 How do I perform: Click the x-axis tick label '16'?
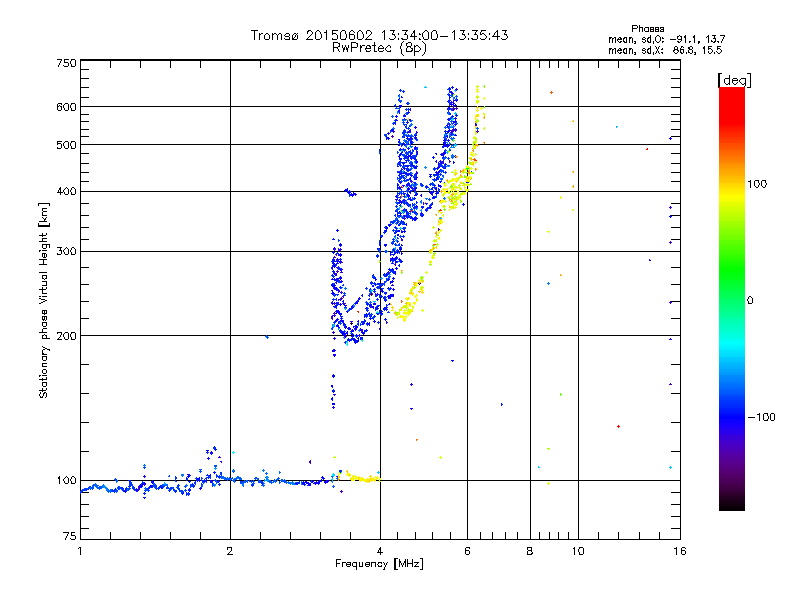680,551
